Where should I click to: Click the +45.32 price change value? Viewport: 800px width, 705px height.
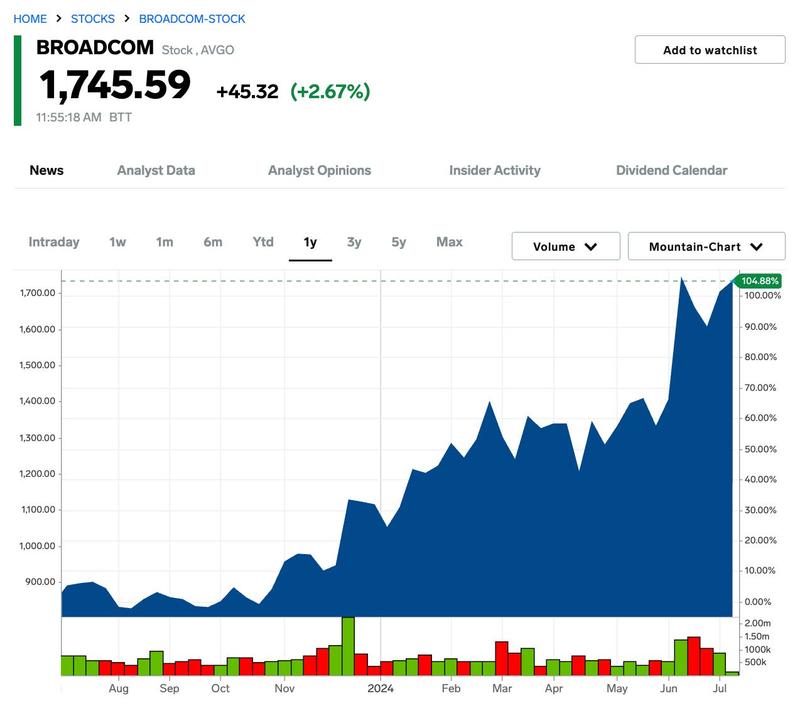247,92
